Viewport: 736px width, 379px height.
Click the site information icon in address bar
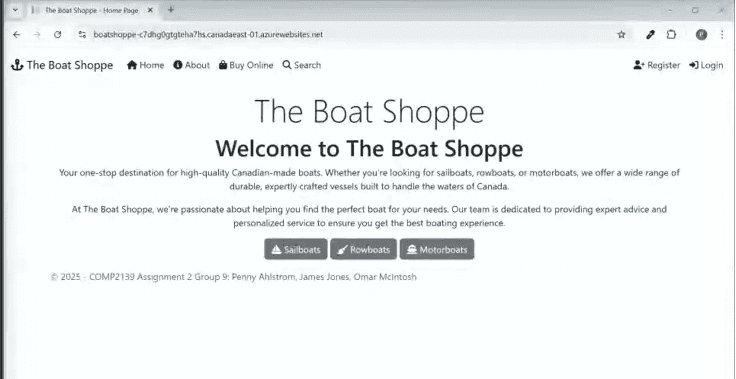pyautogui.click(x=82, y=34)
